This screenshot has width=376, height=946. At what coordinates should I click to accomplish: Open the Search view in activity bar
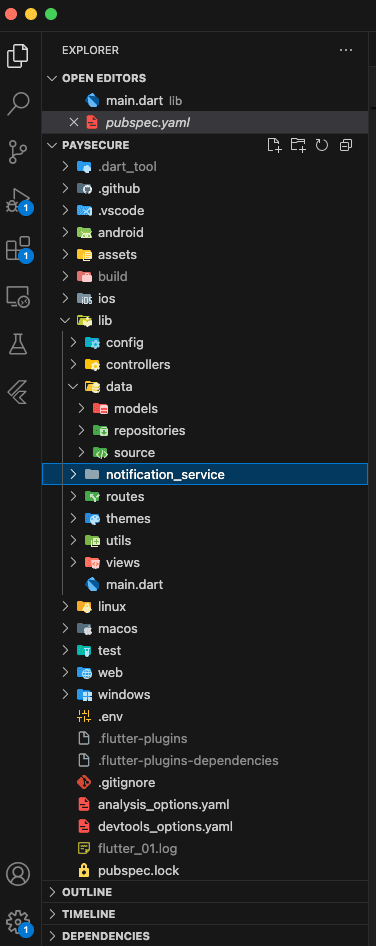click(x=18, y=103)
